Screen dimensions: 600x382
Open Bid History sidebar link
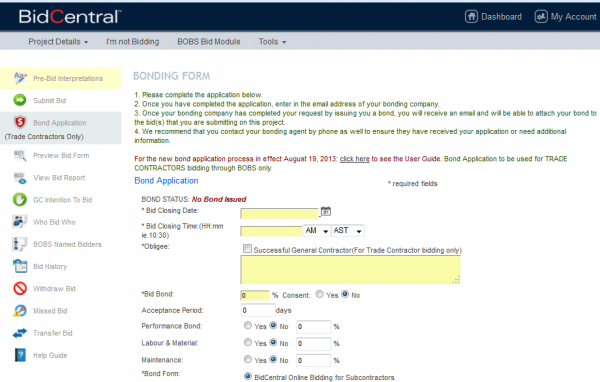point(50,266)
